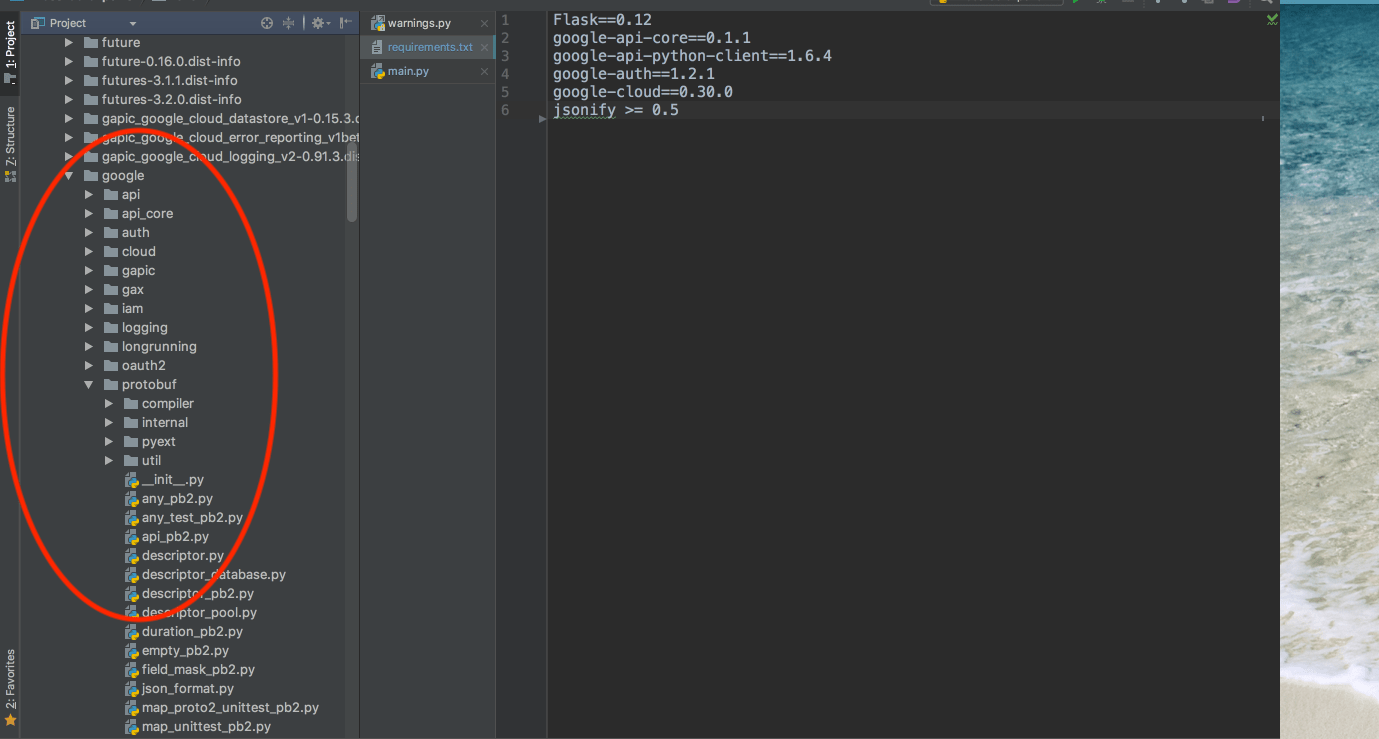Expand the compiler folder

pos(109,404)
